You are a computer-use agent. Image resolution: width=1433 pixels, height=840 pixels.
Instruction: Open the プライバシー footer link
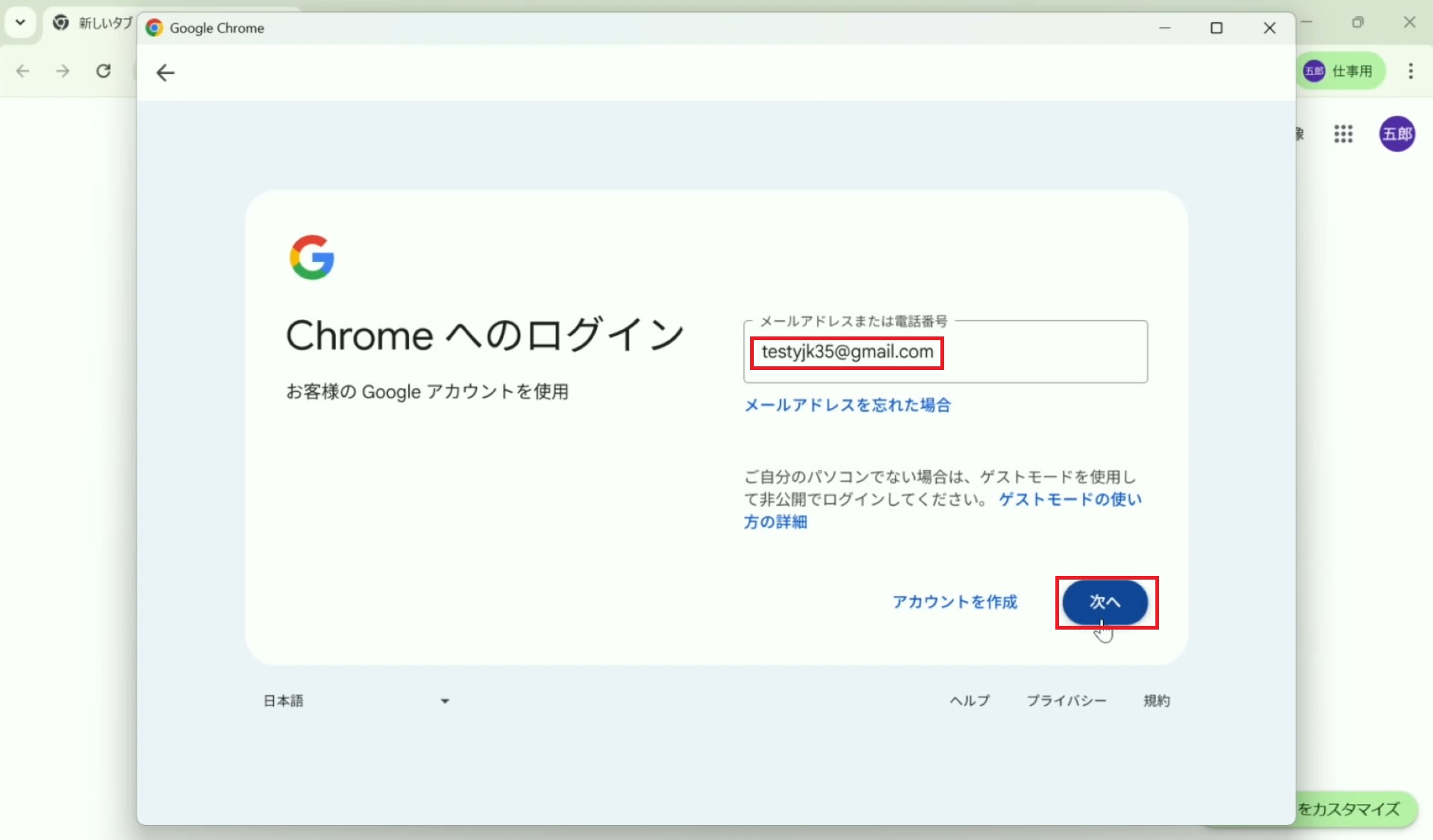[x=1066, y=700]
